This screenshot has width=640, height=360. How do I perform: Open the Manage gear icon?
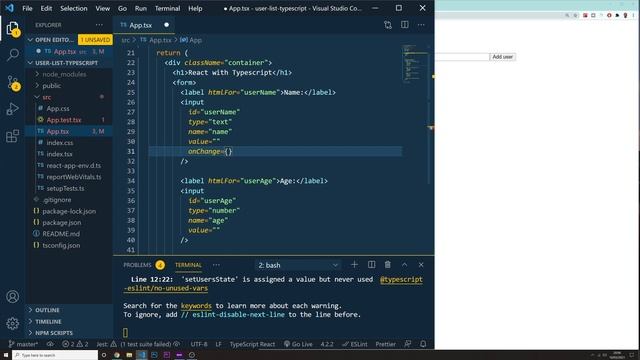(x=13, y=323)
